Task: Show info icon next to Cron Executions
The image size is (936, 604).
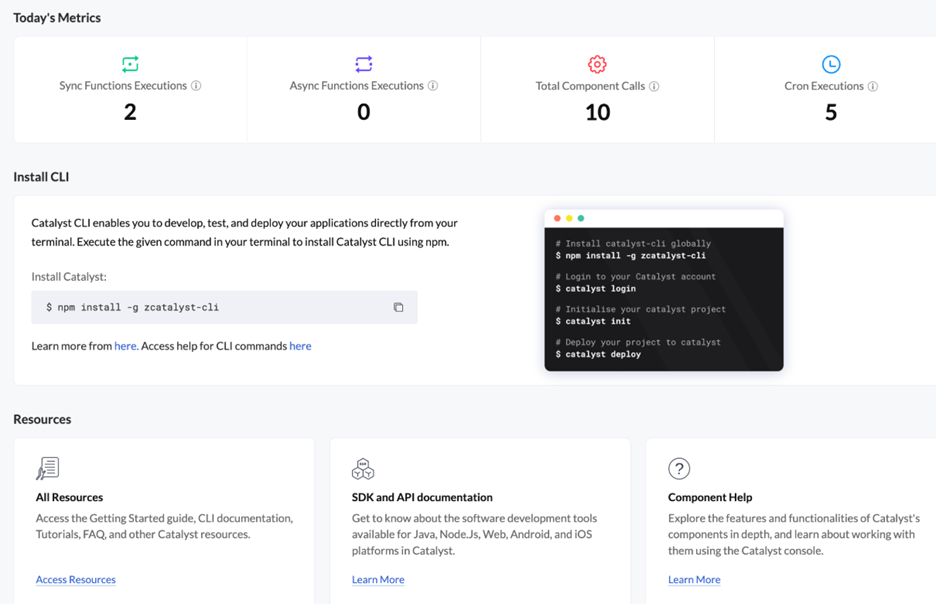Action: pyautogui.click(x=873, y=86)
